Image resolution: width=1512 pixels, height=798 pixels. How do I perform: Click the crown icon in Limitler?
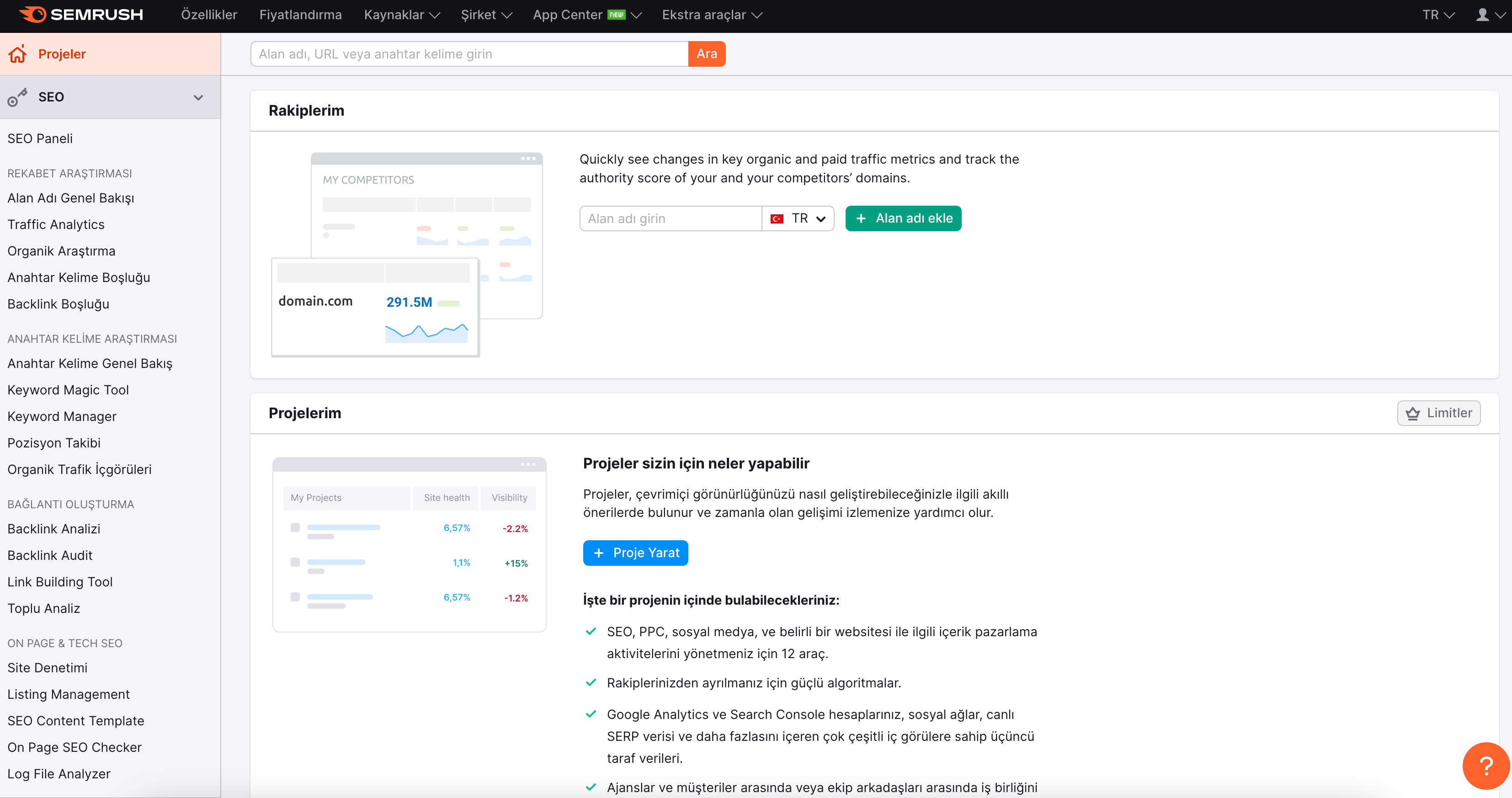[x=1412, y=413]
